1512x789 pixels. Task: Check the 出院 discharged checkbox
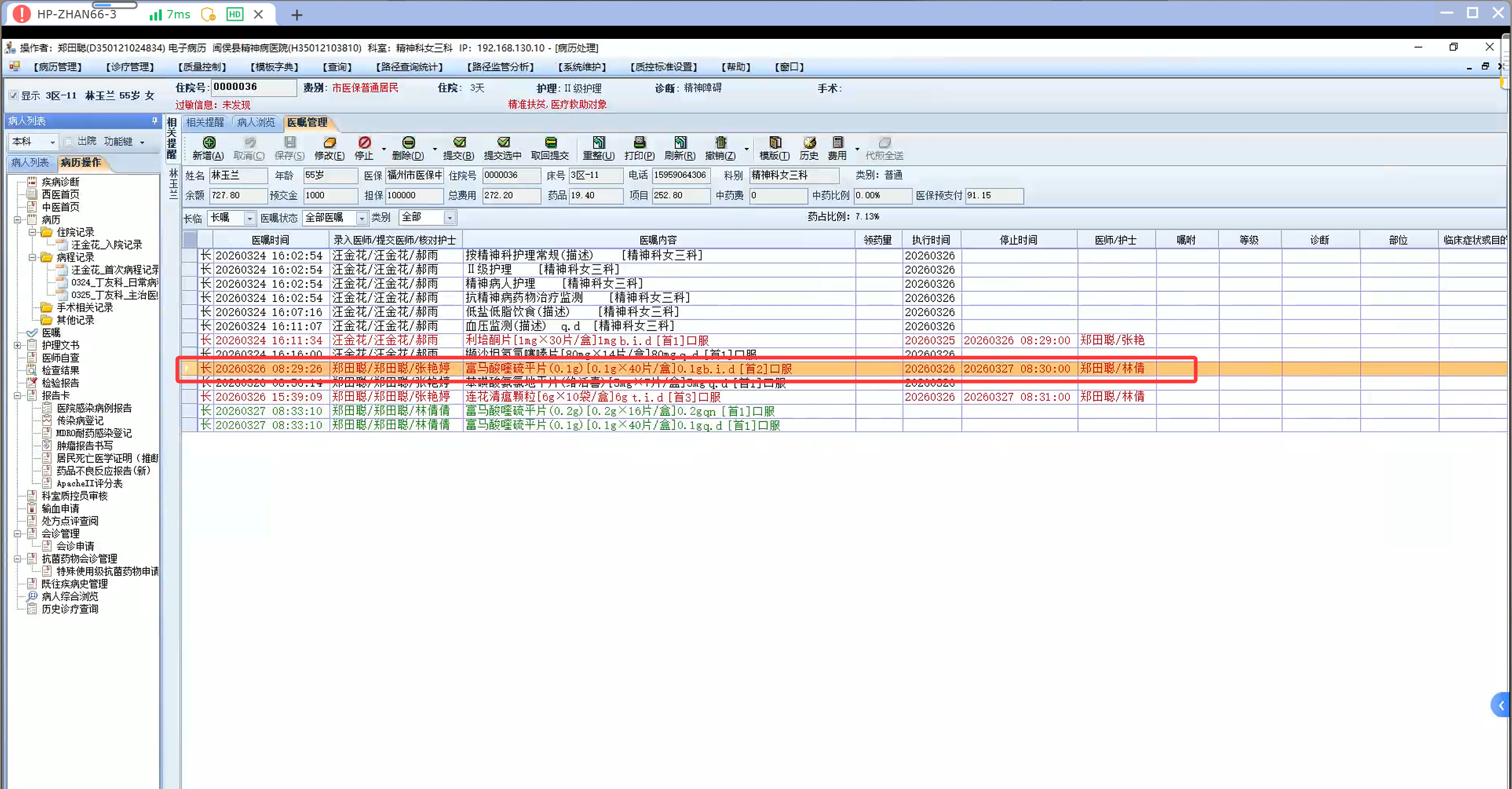point(69,141)
